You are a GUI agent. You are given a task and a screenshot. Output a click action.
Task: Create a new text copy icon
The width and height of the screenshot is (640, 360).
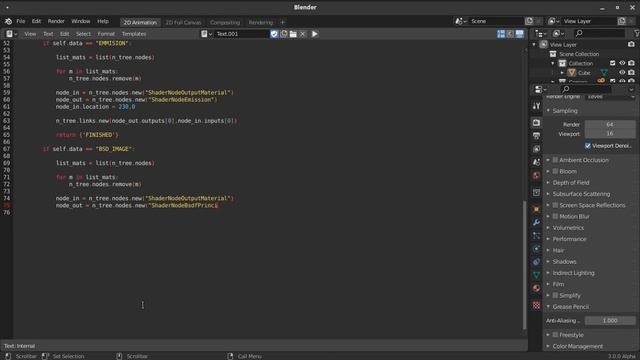click(284, 34)
